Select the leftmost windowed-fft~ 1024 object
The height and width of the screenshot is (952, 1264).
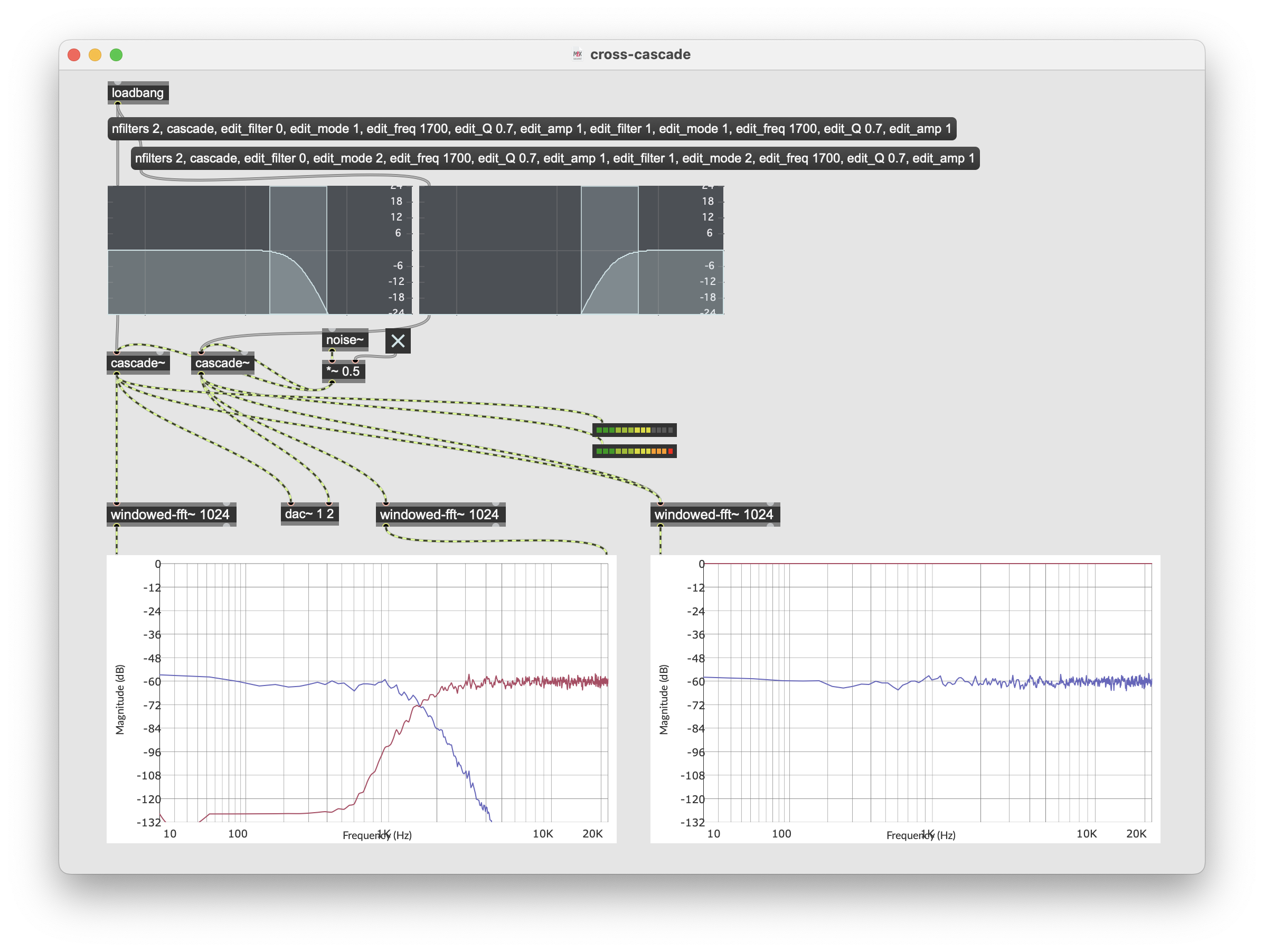tap(171, 515)
